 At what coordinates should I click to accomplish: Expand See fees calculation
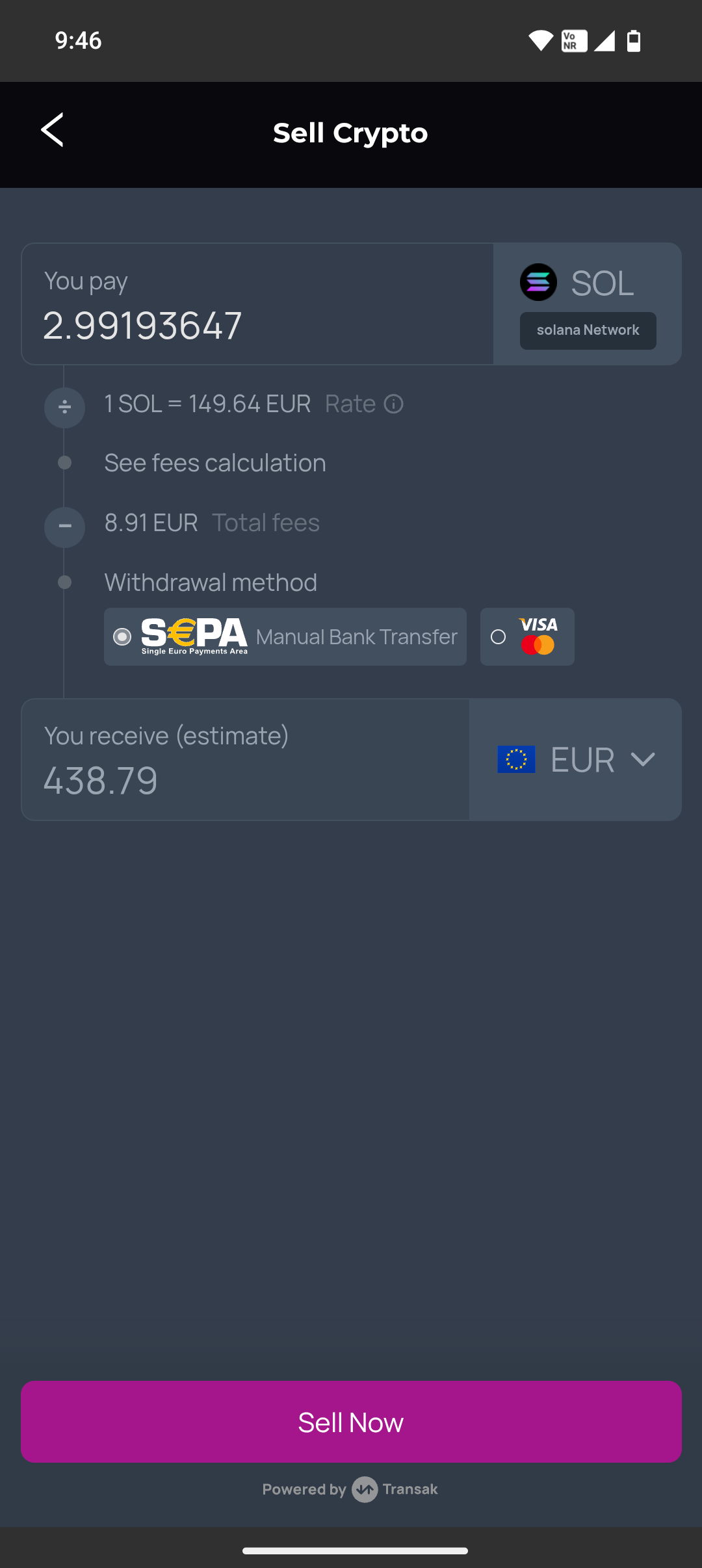[x=215, y=464]
